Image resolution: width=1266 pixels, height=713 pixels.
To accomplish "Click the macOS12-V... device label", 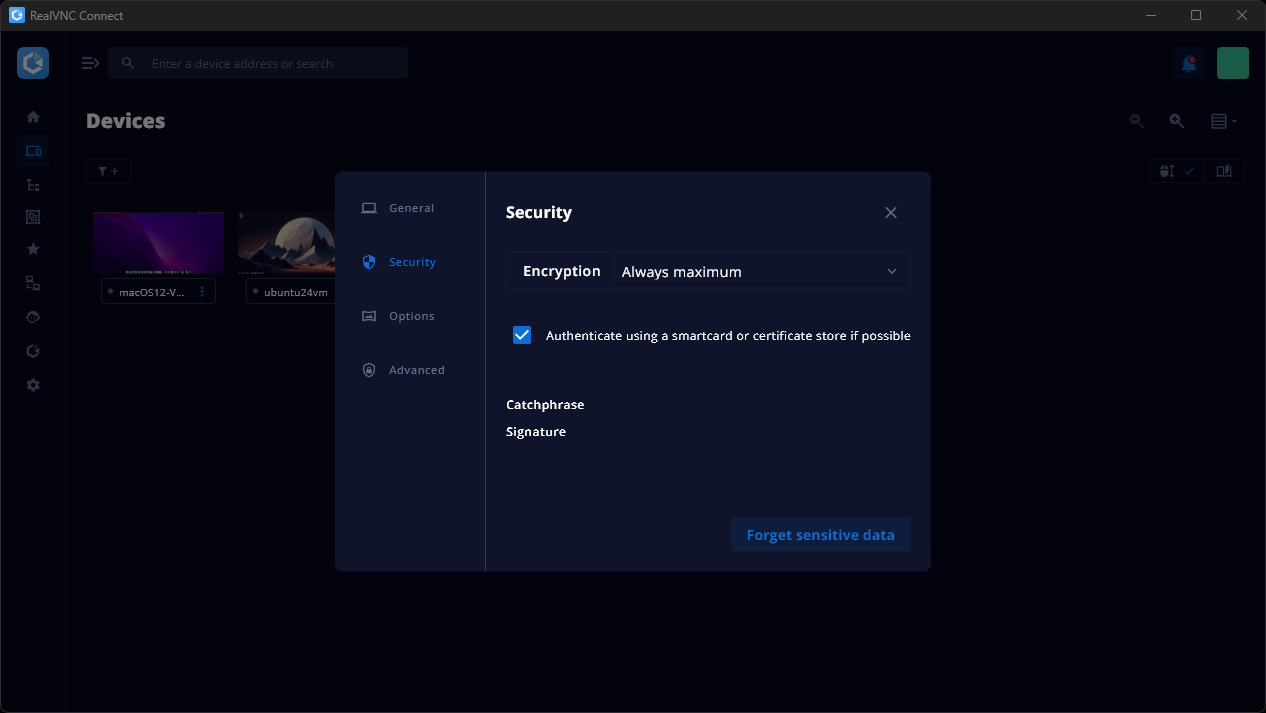I will click(x=152, y=292).
